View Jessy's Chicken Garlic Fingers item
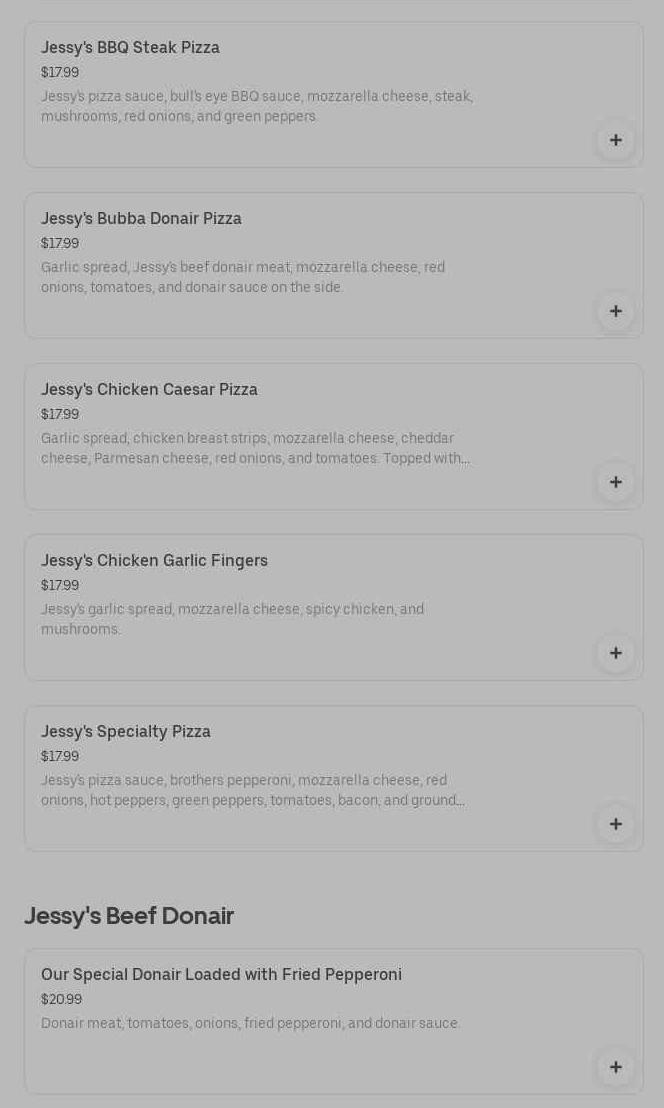Screen dimensions: 664x1108 (x=154, y=561)
